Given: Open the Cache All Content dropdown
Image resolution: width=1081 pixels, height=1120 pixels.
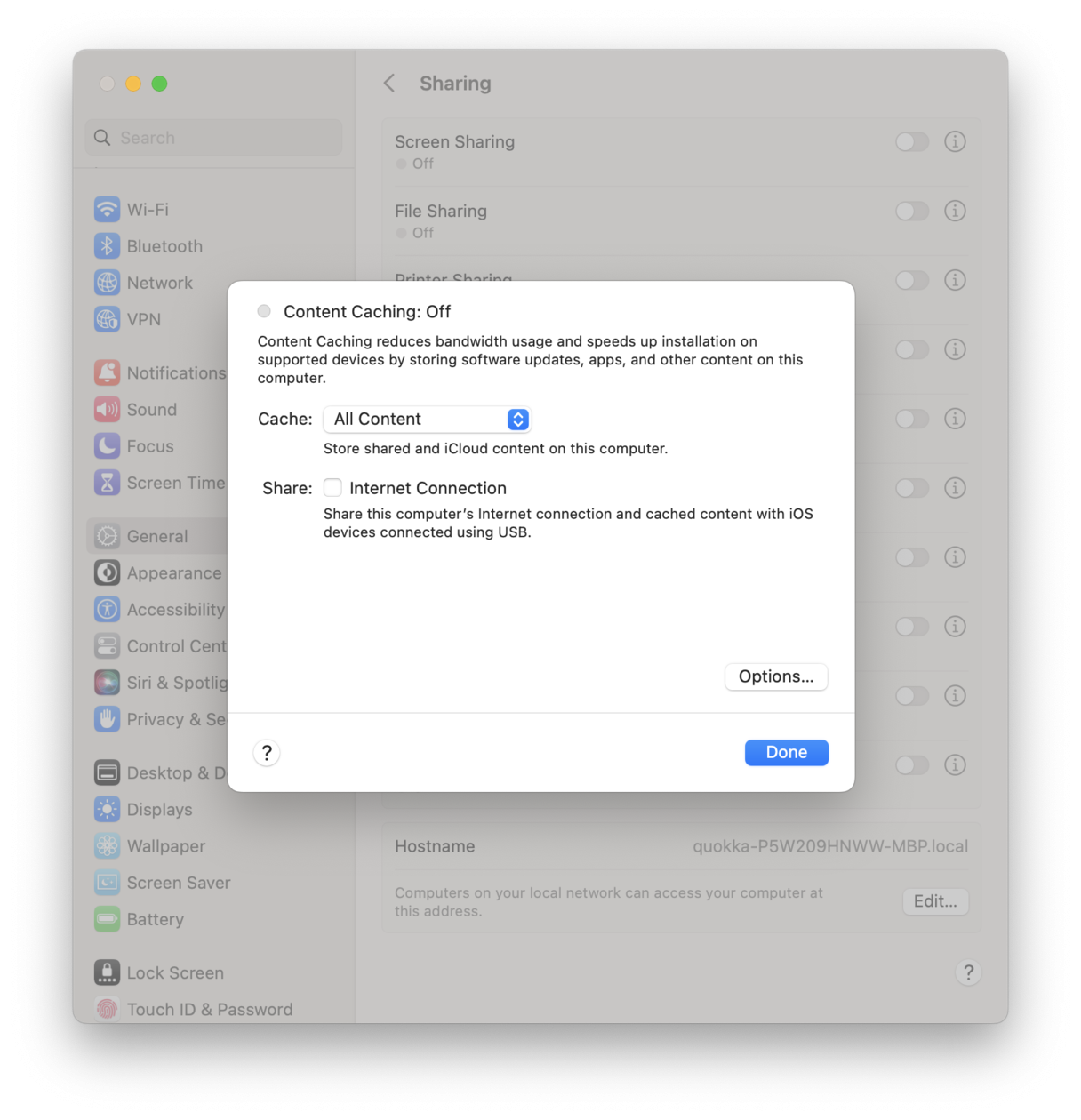Looking at the screenshot, I should [427, 420].
